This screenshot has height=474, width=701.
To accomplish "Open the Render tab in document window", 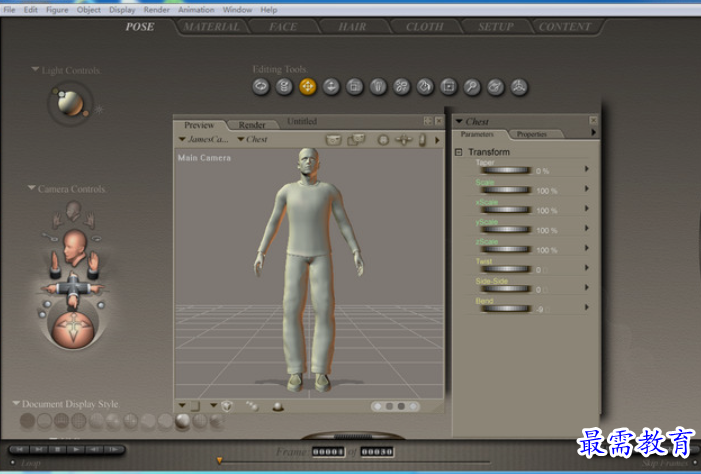I will click(252, 125).
